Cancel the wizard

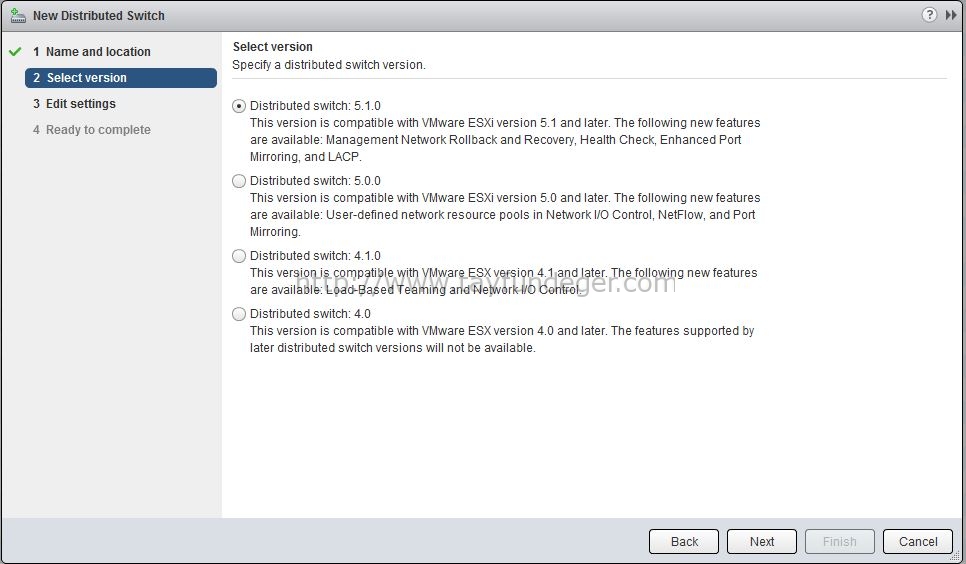tap(918, 541)
